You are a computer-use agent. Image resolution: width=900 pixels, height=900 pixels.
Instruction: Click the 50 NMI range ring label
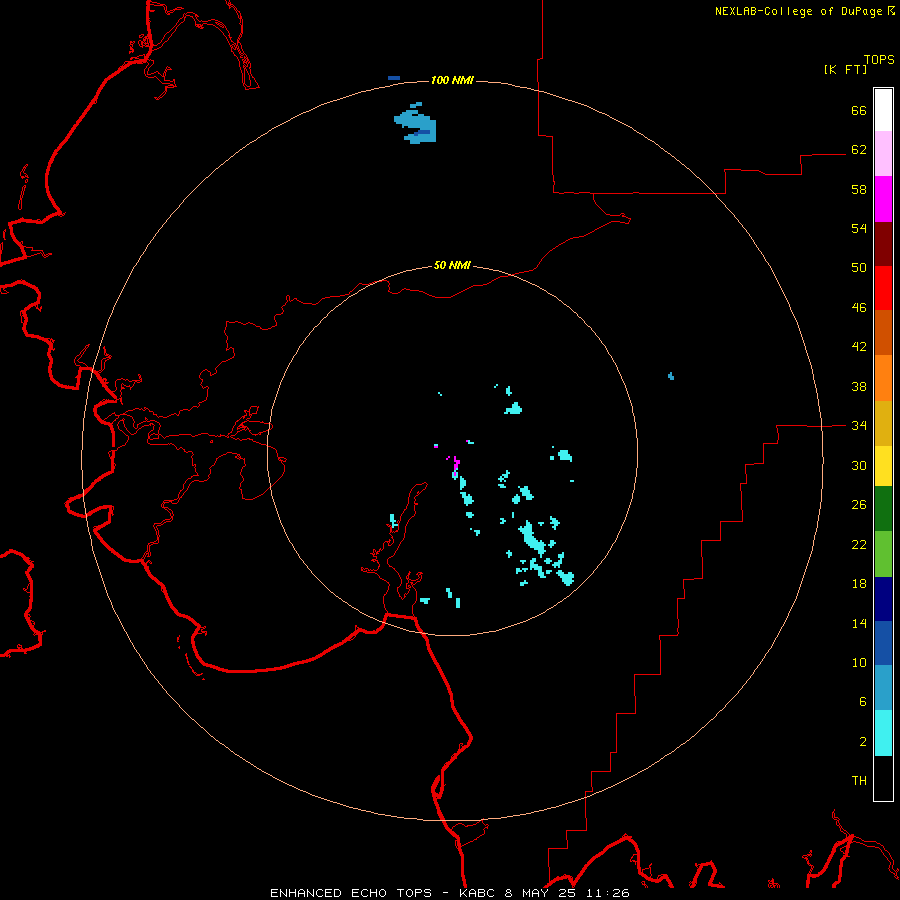tap(452, 265)
